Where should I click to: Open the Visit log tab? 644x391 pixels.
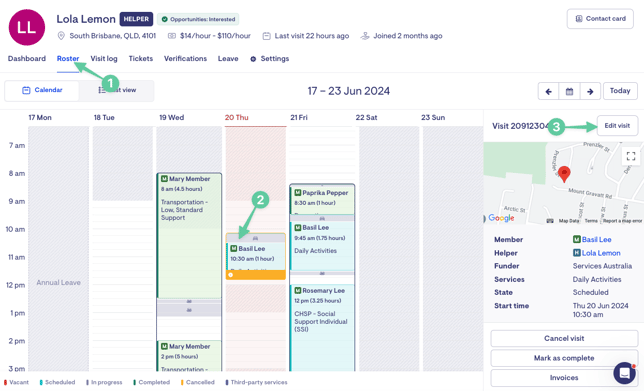pos(104,59)
